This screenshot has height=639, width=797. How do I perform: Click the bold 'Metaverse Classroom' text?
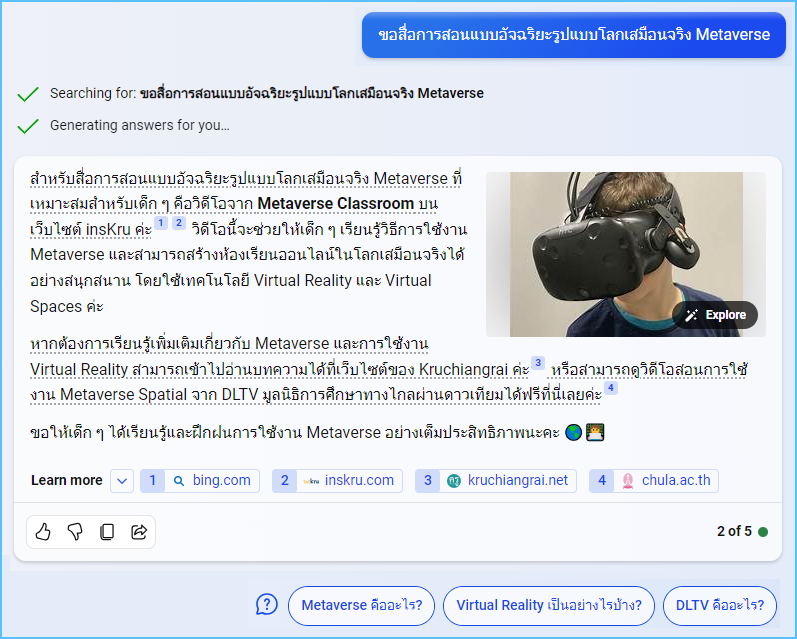click(335, 203)
